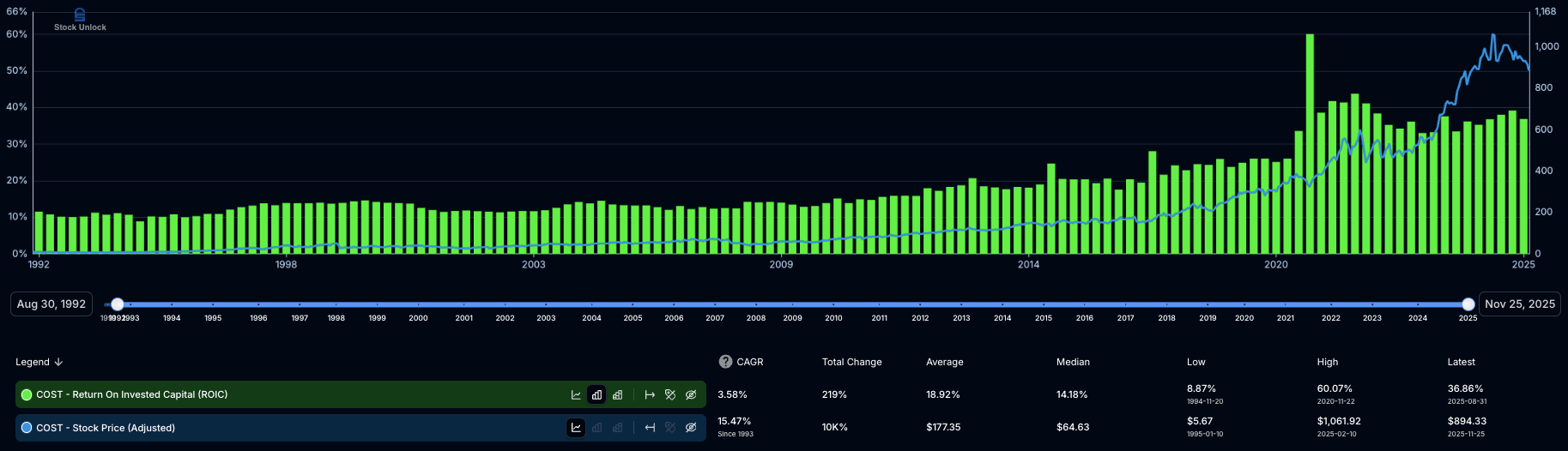This screenshot has width=1568, height=451.
Task: Click the 2015 marker on range slider
Action: point(1044,318)
